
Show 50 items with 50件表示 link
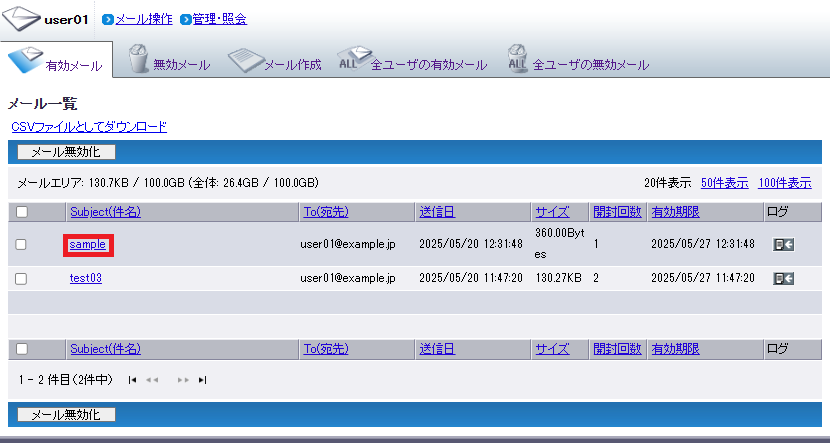click(724, 183)
